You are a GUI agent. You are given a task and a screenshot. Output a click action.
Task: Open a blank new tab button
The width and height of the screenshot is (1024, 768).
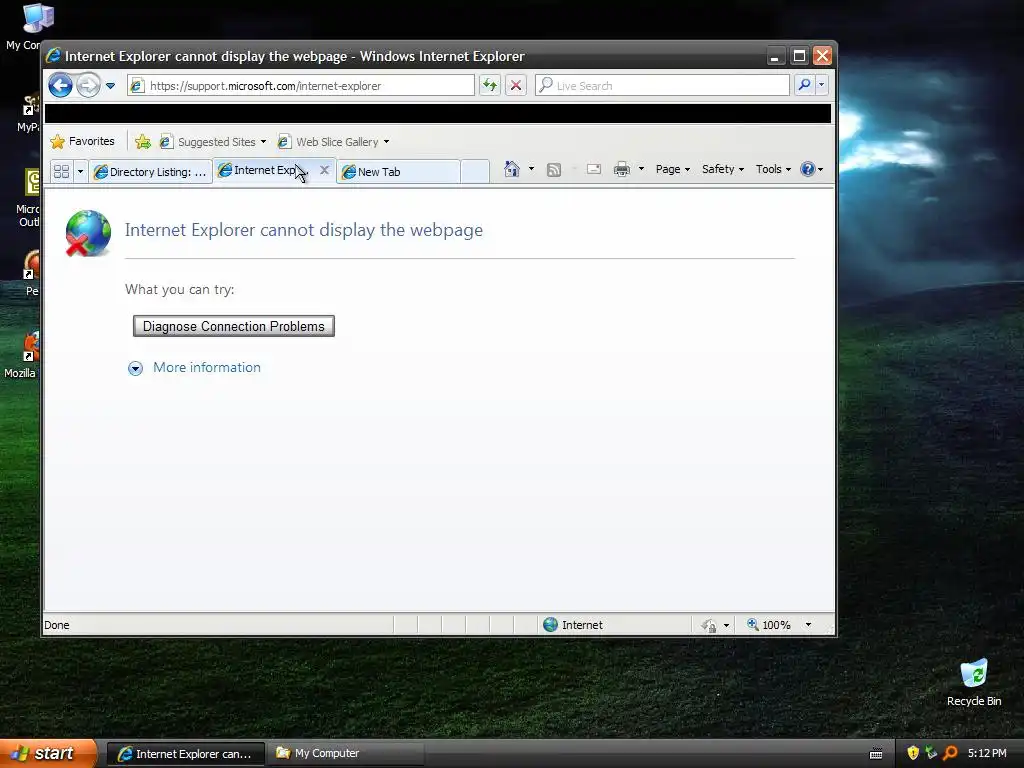(475, 172)
